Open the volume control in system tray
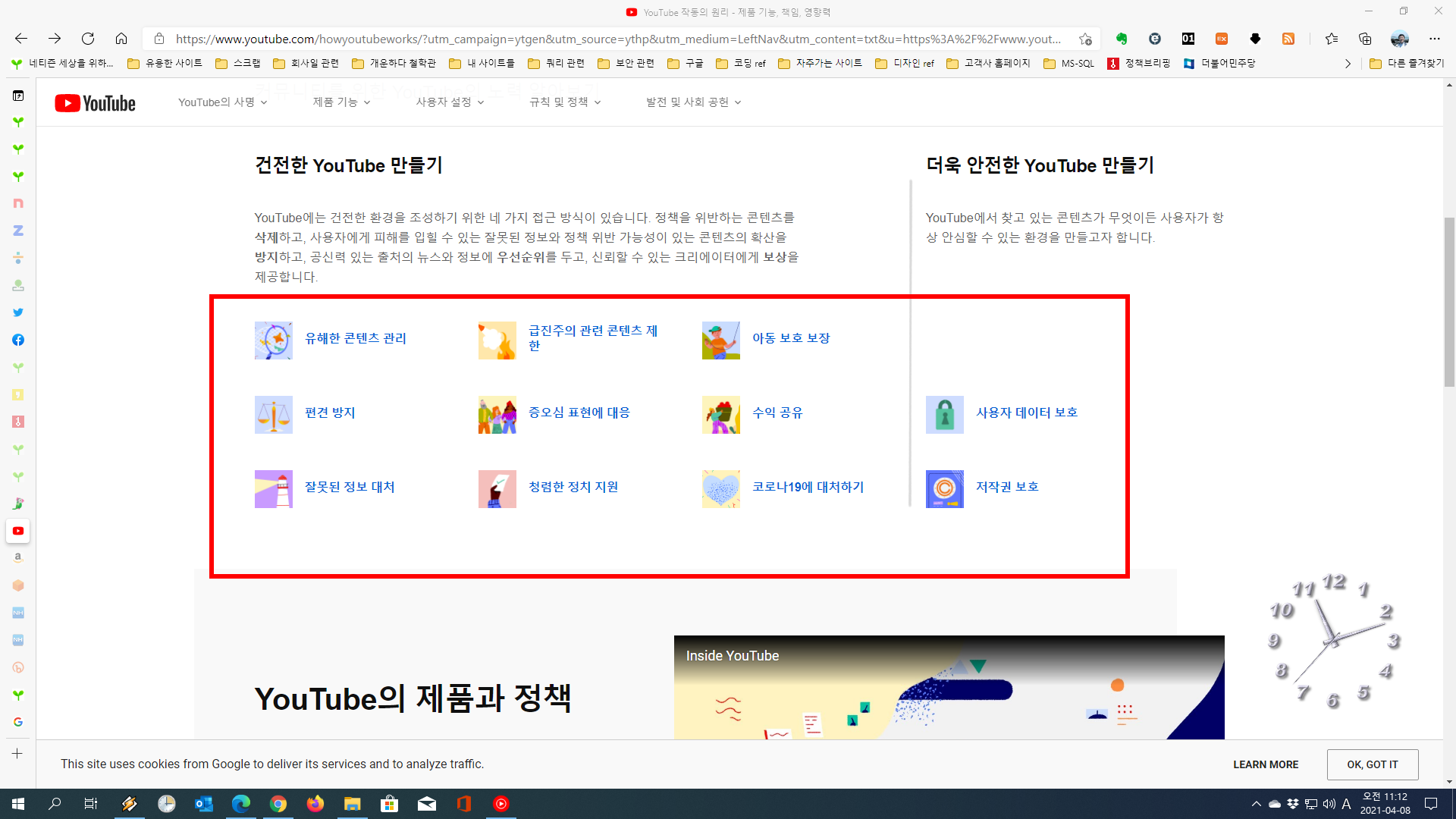The image size is (1456, 819). pos(1329,804)
